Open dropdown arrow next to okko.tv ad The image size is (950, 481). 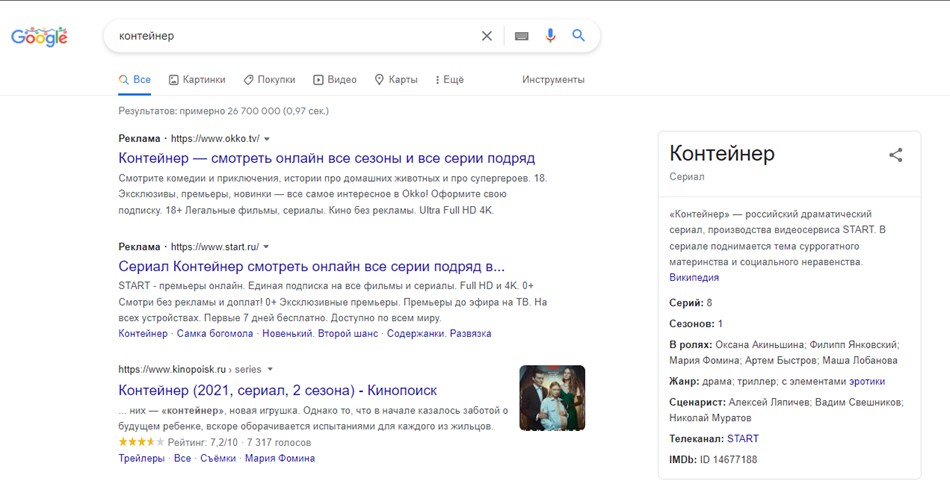pyautogui.click(x=267, y=139)
